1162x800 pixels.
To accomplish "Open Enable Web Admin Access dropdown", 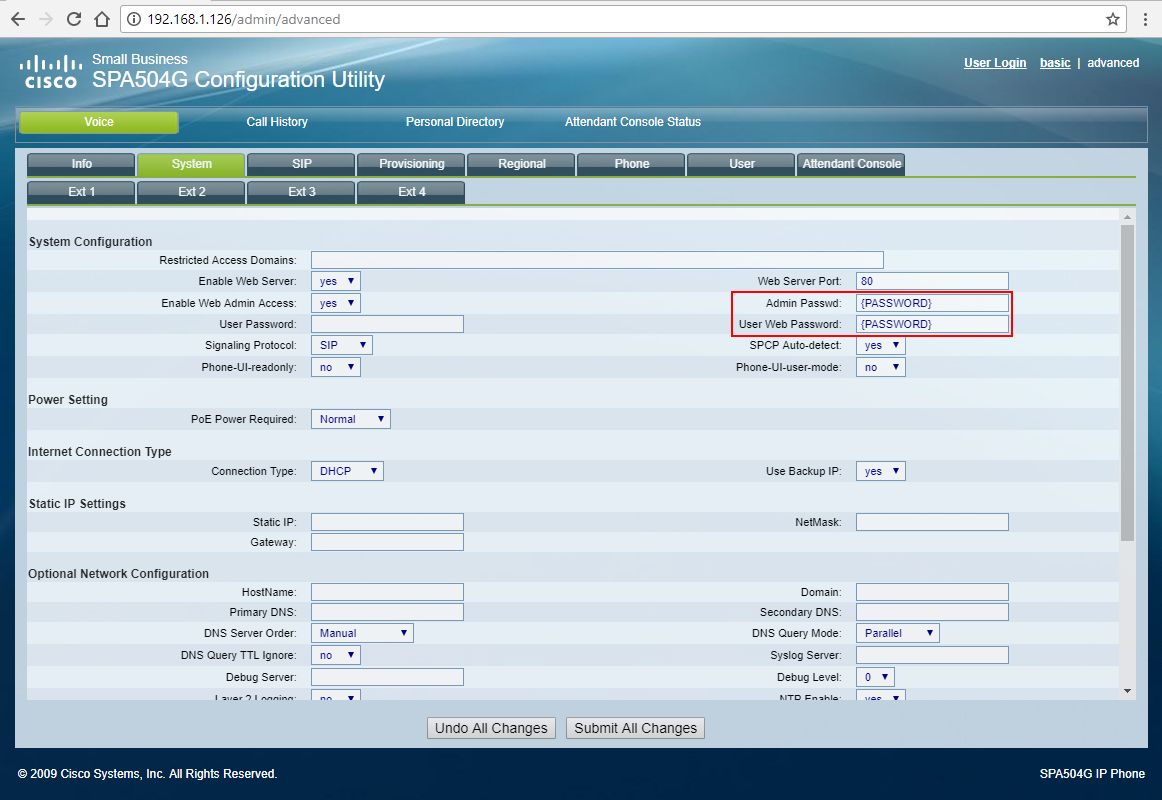I will (336, 303).
